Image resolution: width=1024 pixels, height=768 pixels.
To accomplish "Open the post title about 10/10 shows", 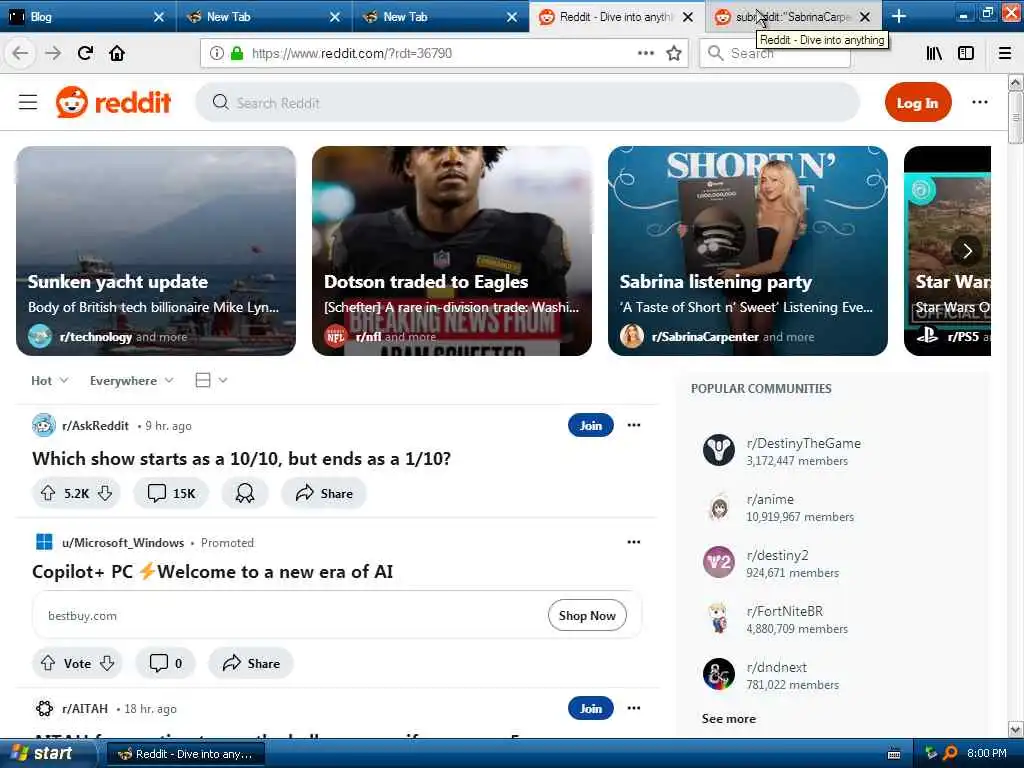I will point(242,458).
